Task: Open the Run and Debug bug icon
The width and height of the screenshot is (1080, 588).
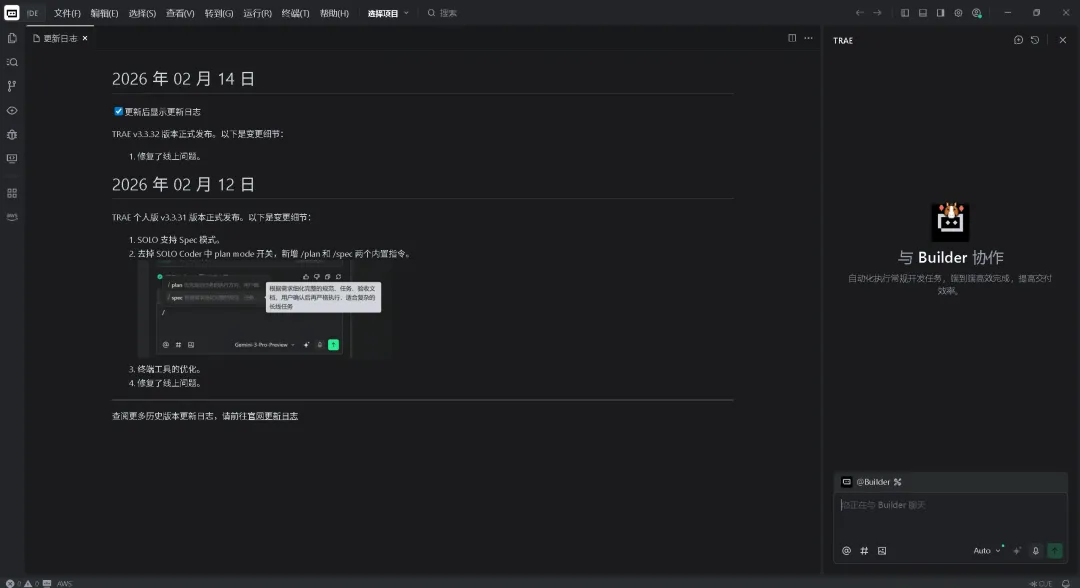Action: 12,134
